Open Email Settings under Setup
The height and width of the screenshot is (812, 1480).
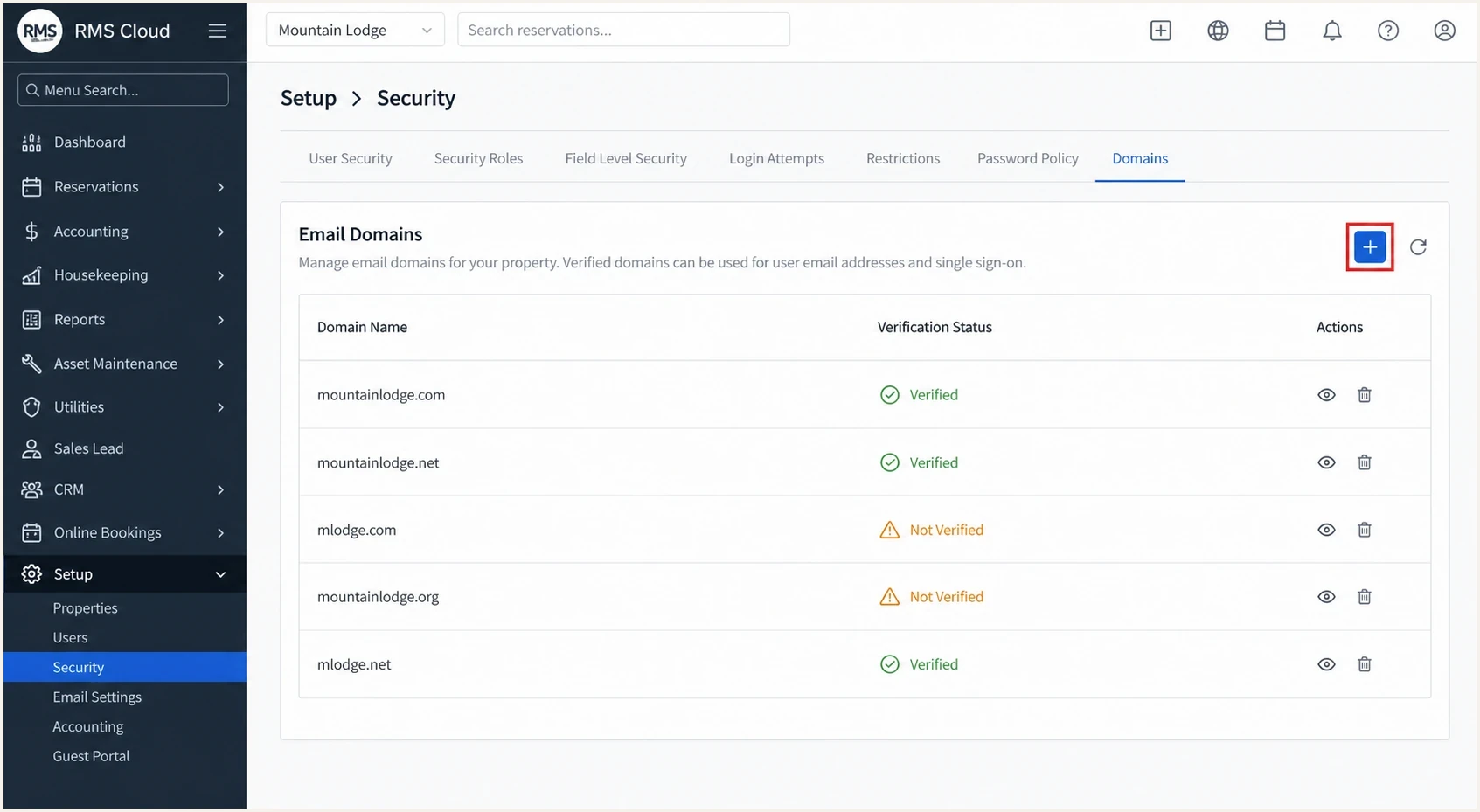pyautogui.click(x=97, y=697)
